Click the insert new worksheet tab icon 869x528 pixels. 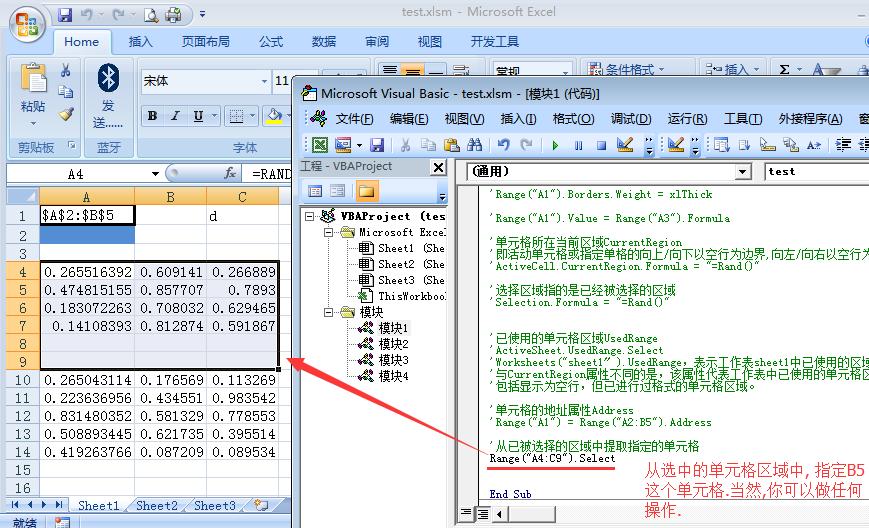point(260,505)
